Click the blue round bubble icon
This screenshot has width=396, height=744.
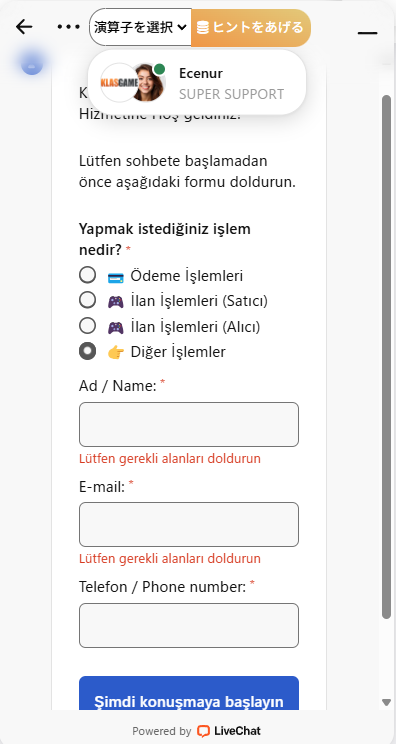(x=32, y=64)
